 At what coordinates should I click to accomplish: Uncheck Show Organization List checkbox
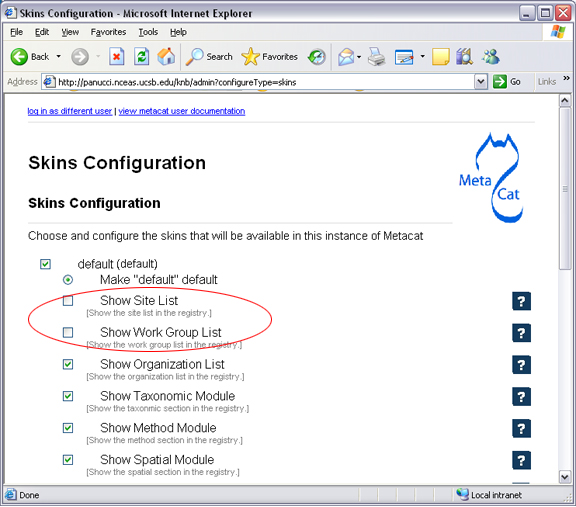coord(68,364)
